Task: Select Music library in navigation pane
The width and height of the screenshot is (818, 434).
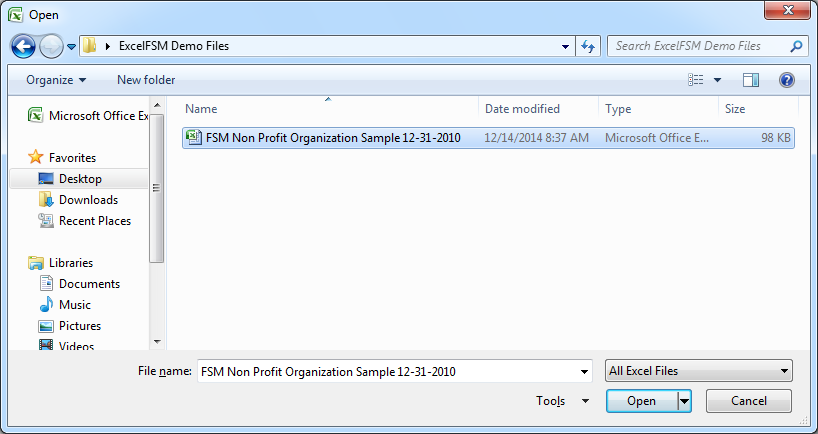Action: point(74,305)
